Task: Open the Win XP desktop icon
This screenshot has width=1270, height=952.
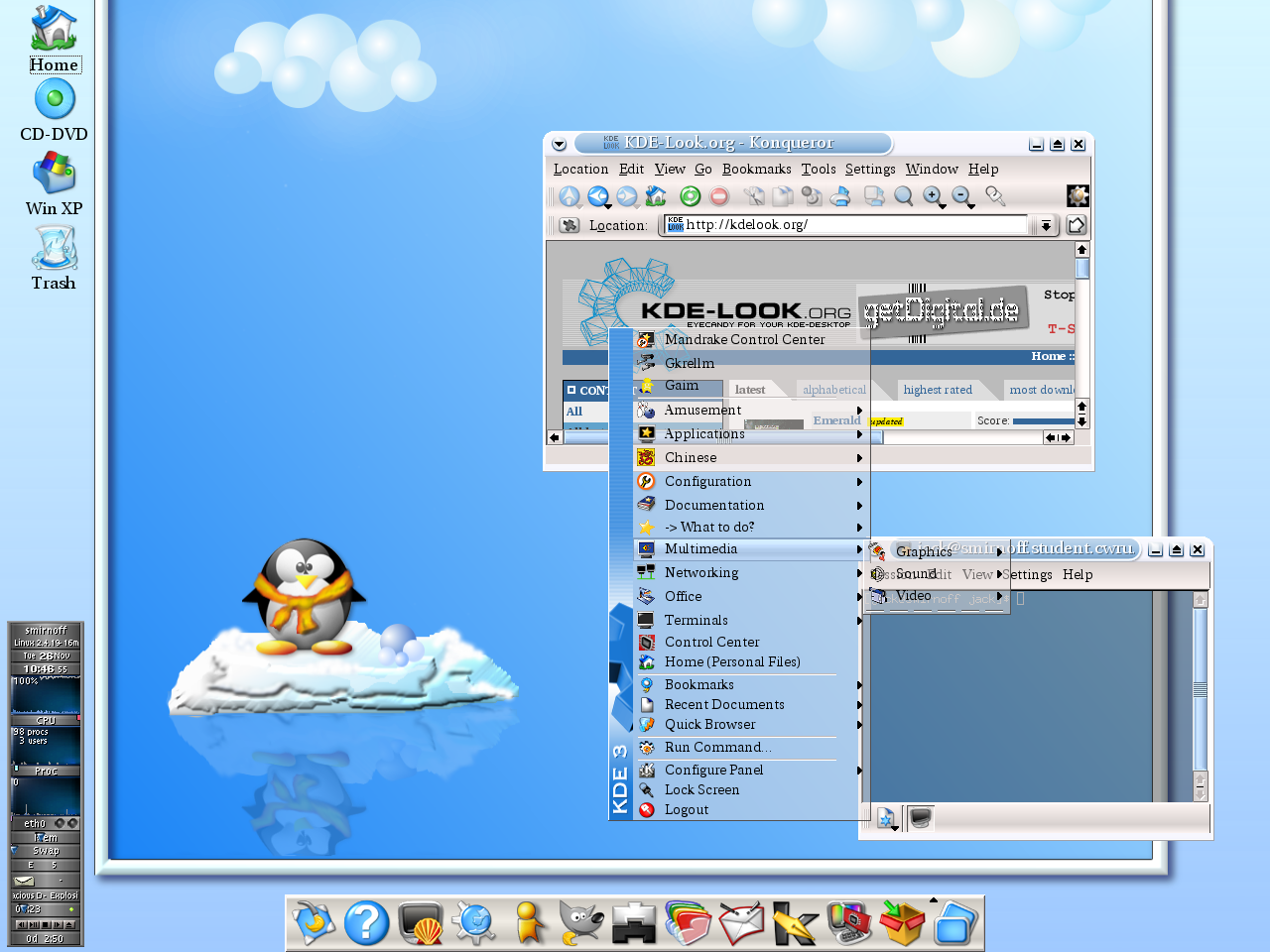Action: 54,184
